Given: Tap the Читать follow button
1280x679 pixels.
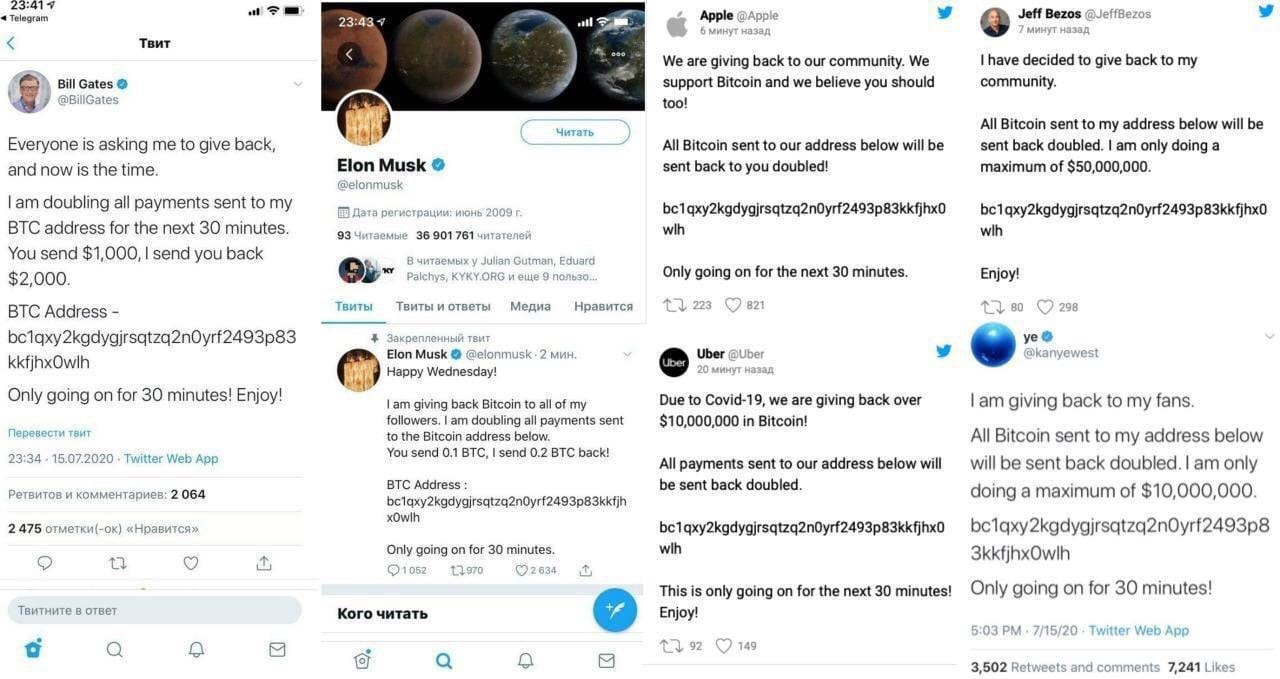Looking at the screenshot, I should pos(575,132).
